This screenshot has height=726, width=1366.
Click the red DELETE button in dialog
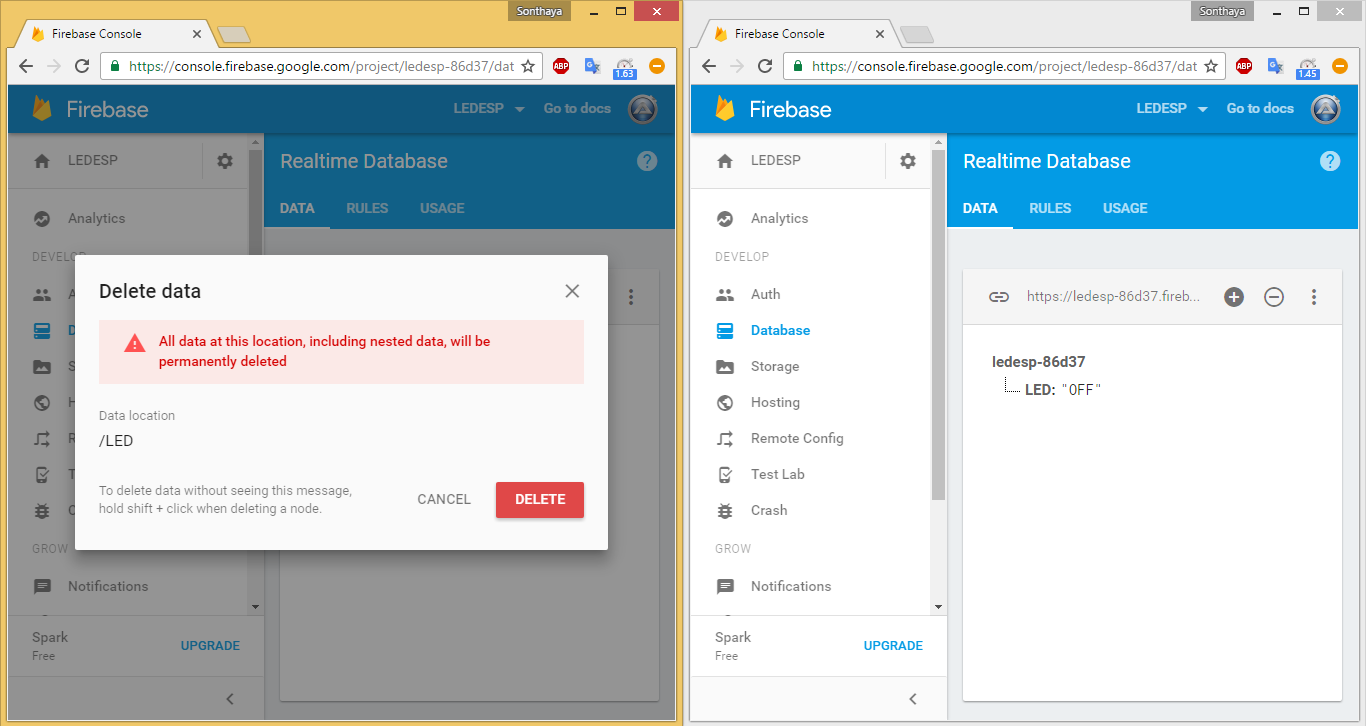tap(540, 500)
